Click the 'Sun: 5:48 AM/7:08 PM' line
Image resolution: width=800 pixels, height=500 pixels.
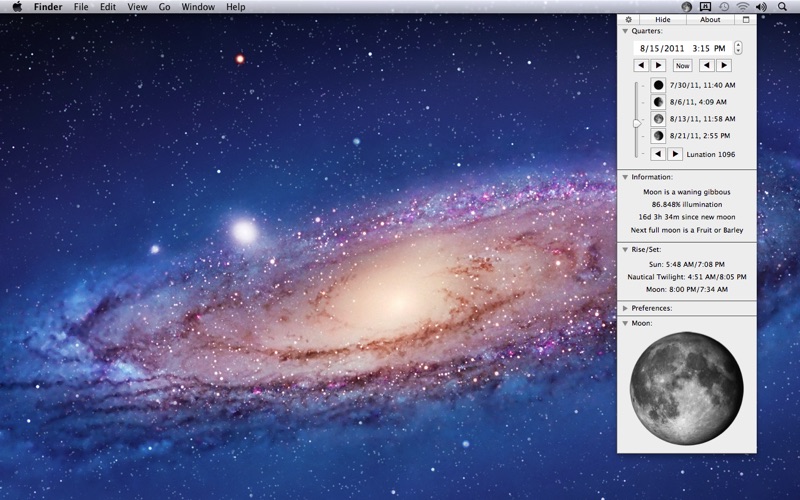pyautogui.click(x=687, y=264)
